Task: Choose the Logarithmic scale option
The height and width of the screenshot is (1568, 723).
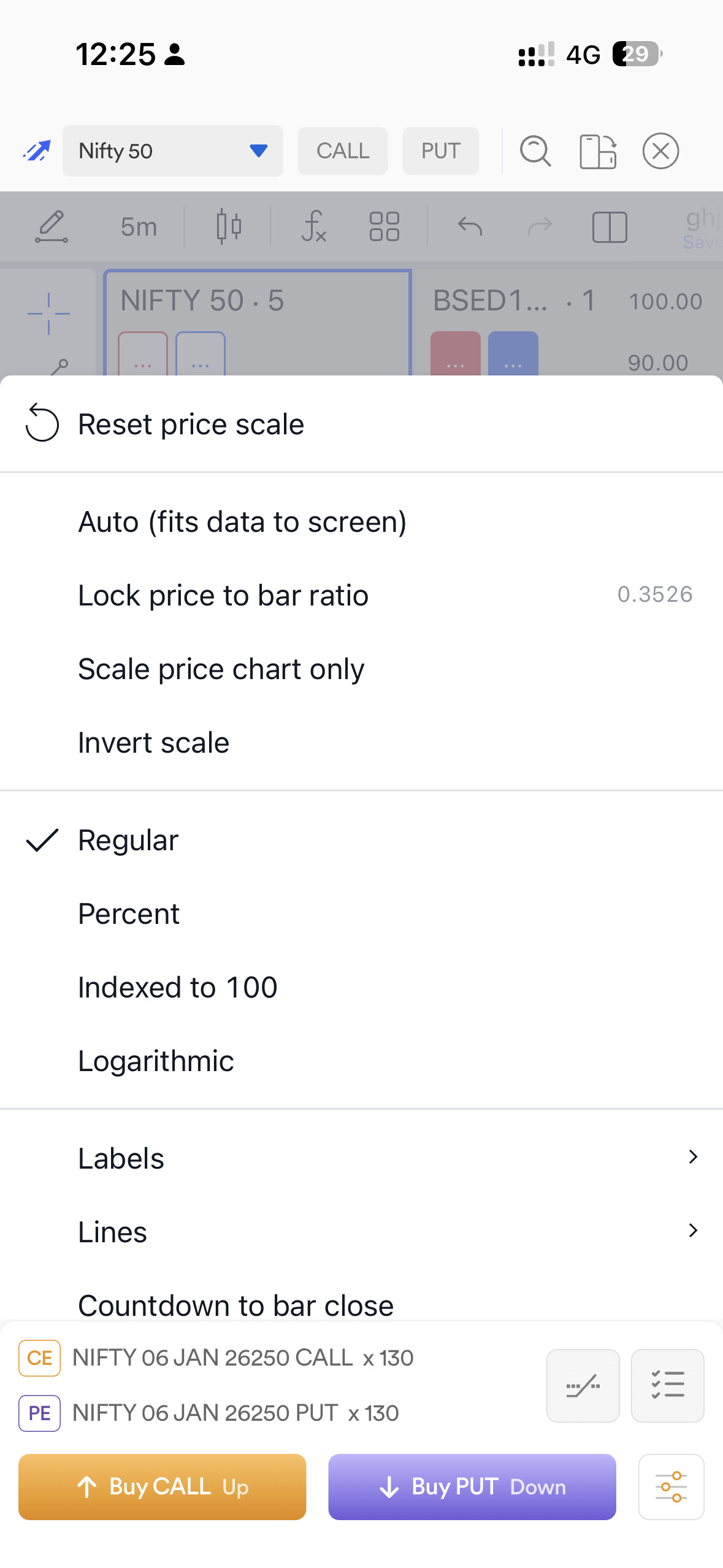Action: [x=156, y=1061]
